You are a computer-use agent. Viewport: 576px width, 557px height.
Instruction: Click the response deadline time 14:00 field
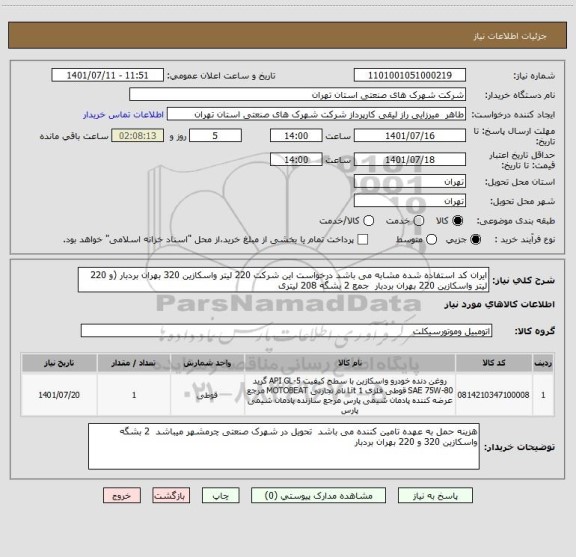pyautogui.click(x=296, y=136)
